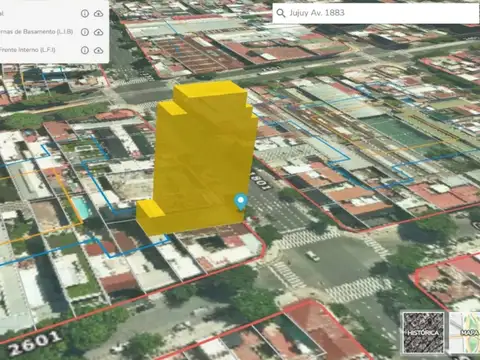This screenshot has height=360, width=480.
Task: Click the 2601 street number label
Action: [34, 342]
